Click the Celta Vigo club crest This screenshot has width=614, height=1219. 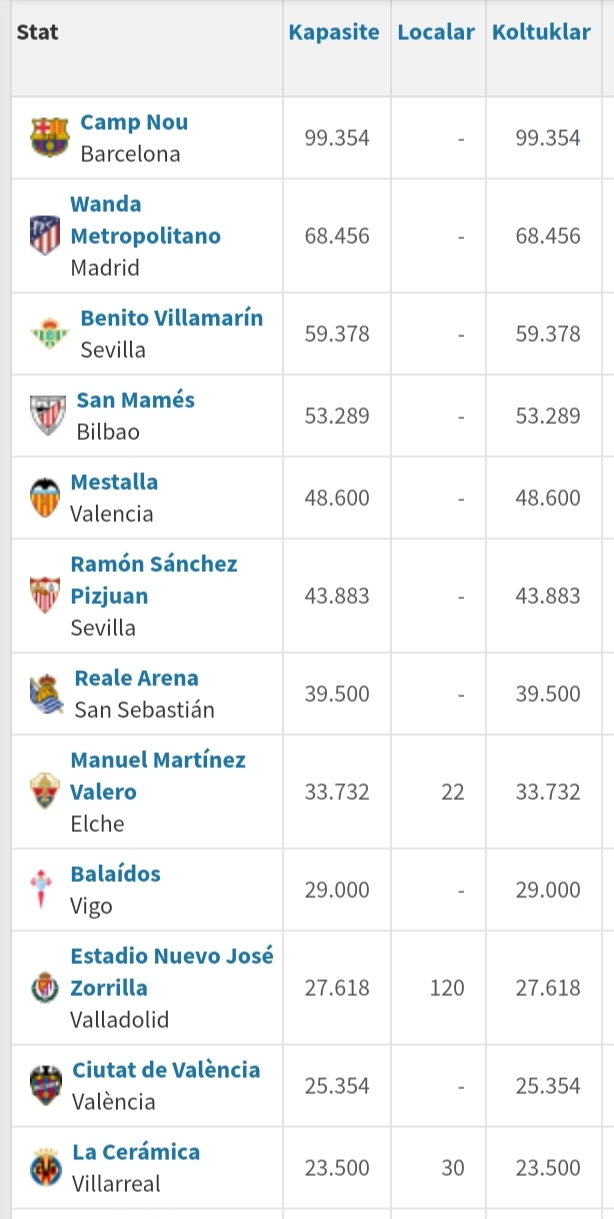point(41,890)
